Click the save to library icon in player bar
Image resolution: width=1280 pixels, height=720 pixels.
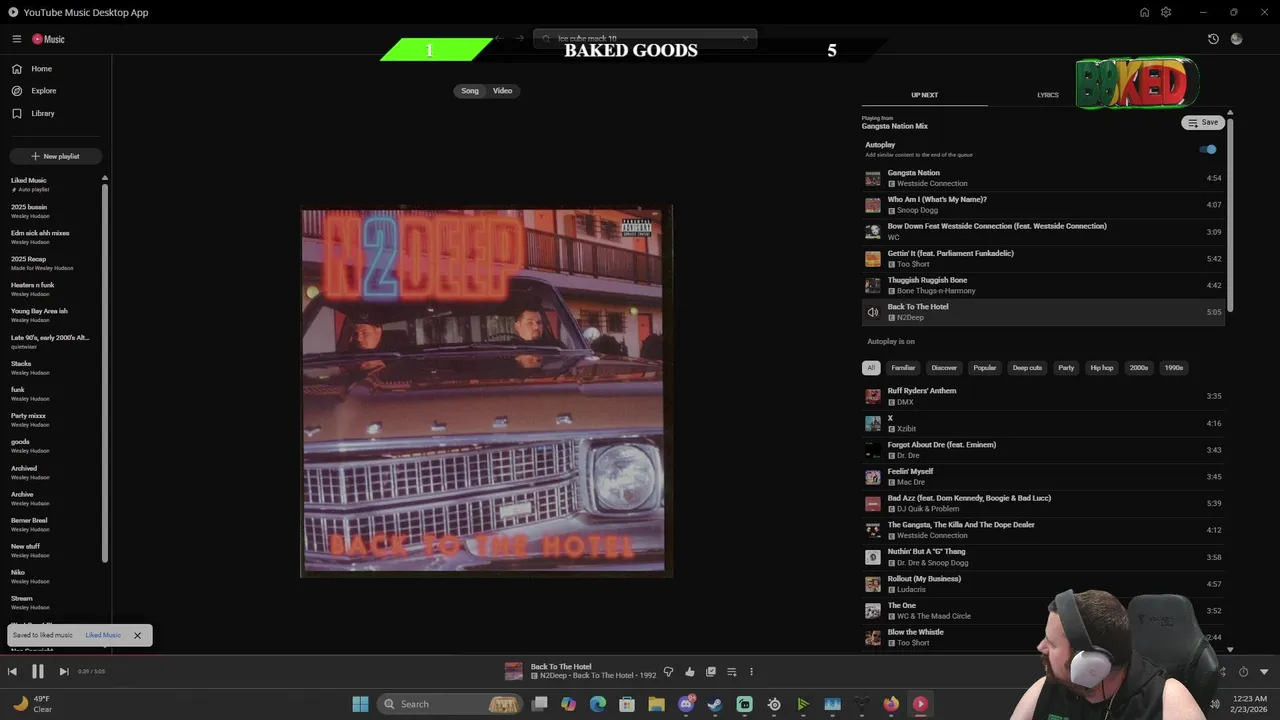[x=711, y=672]
